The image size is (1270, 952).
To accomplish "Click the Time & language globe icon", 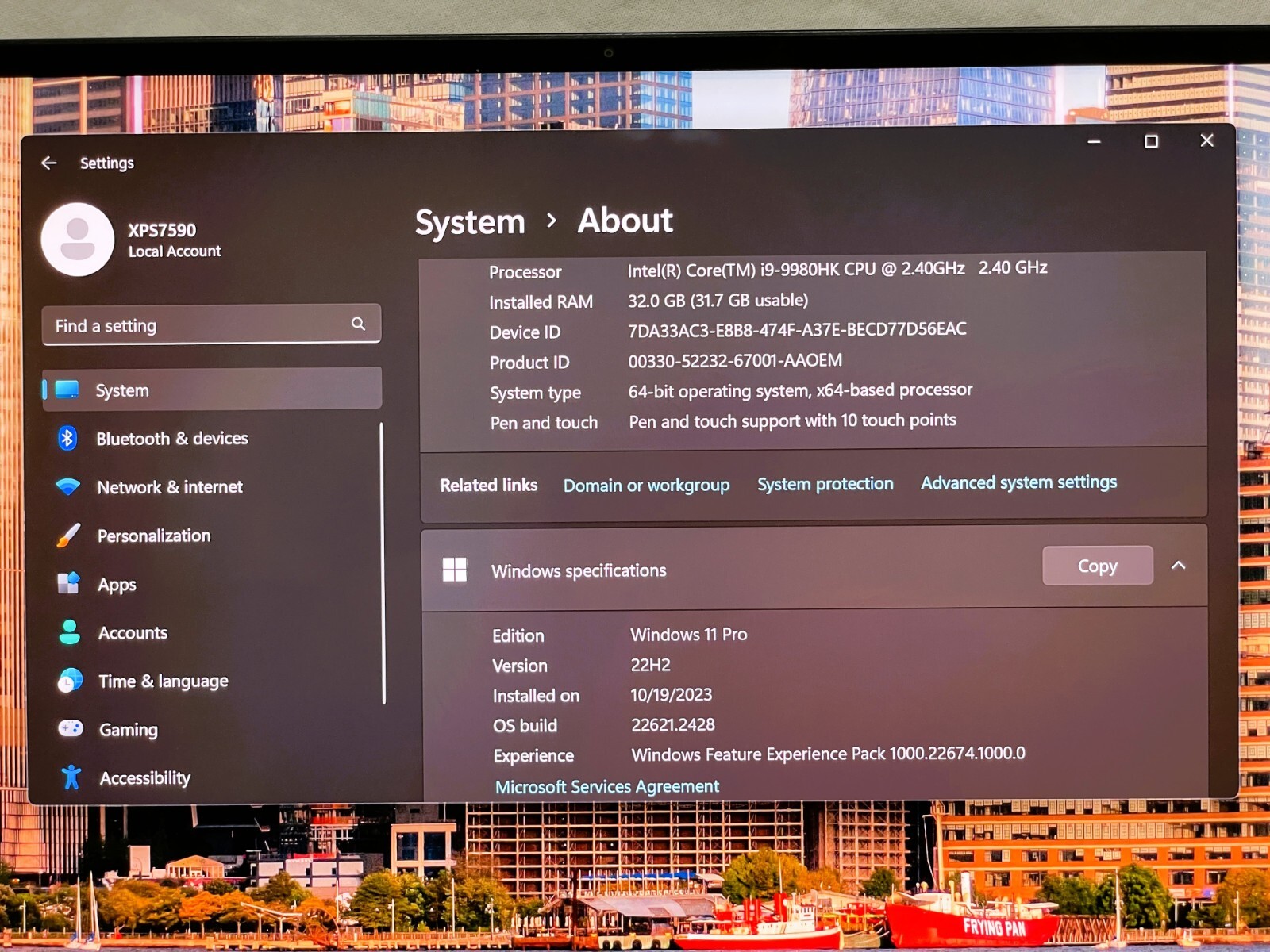I will 71,681.
